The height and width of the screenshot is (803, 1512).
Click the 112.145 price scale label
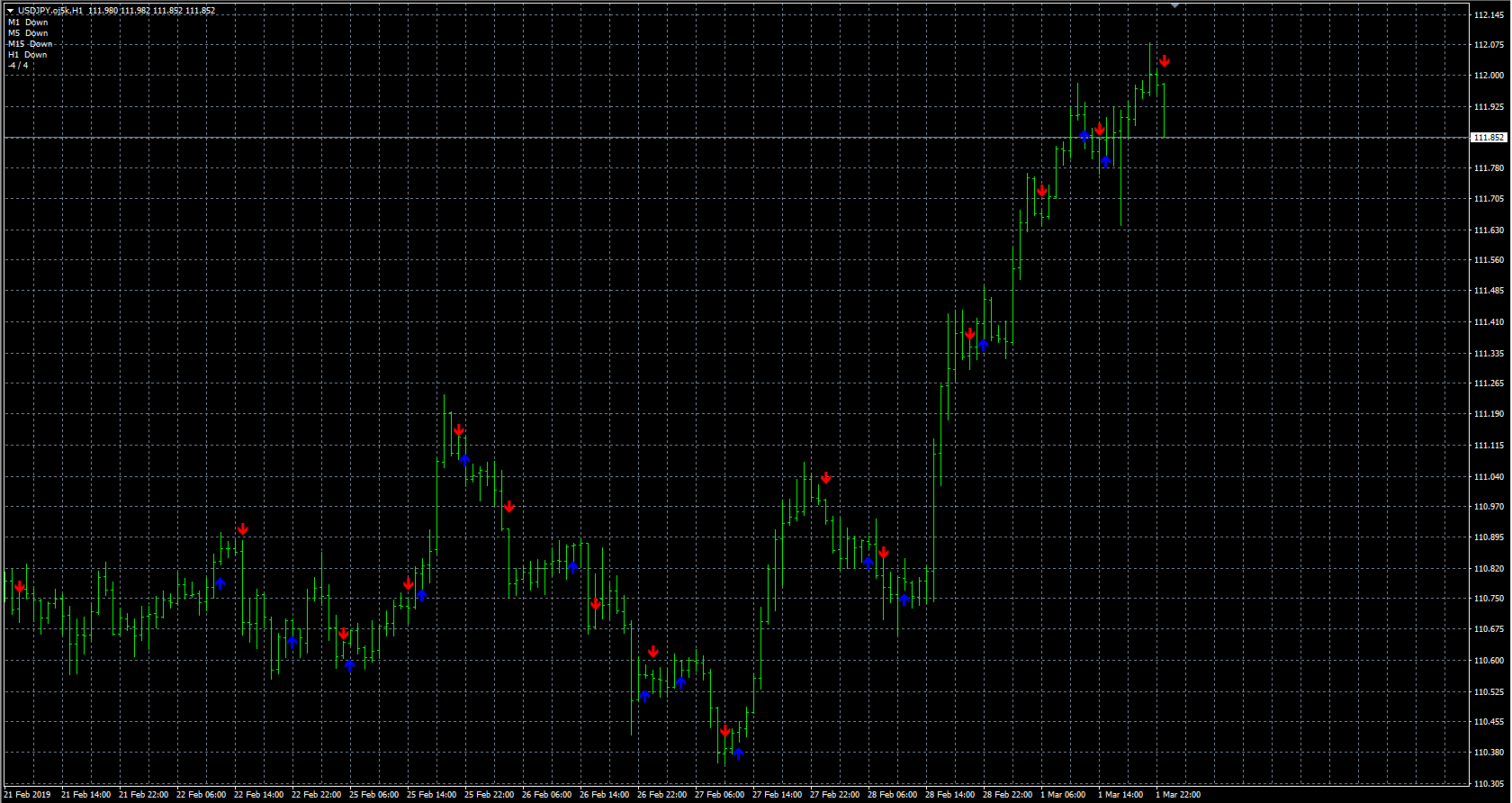pyautogui.click(x=1489, y=15)
